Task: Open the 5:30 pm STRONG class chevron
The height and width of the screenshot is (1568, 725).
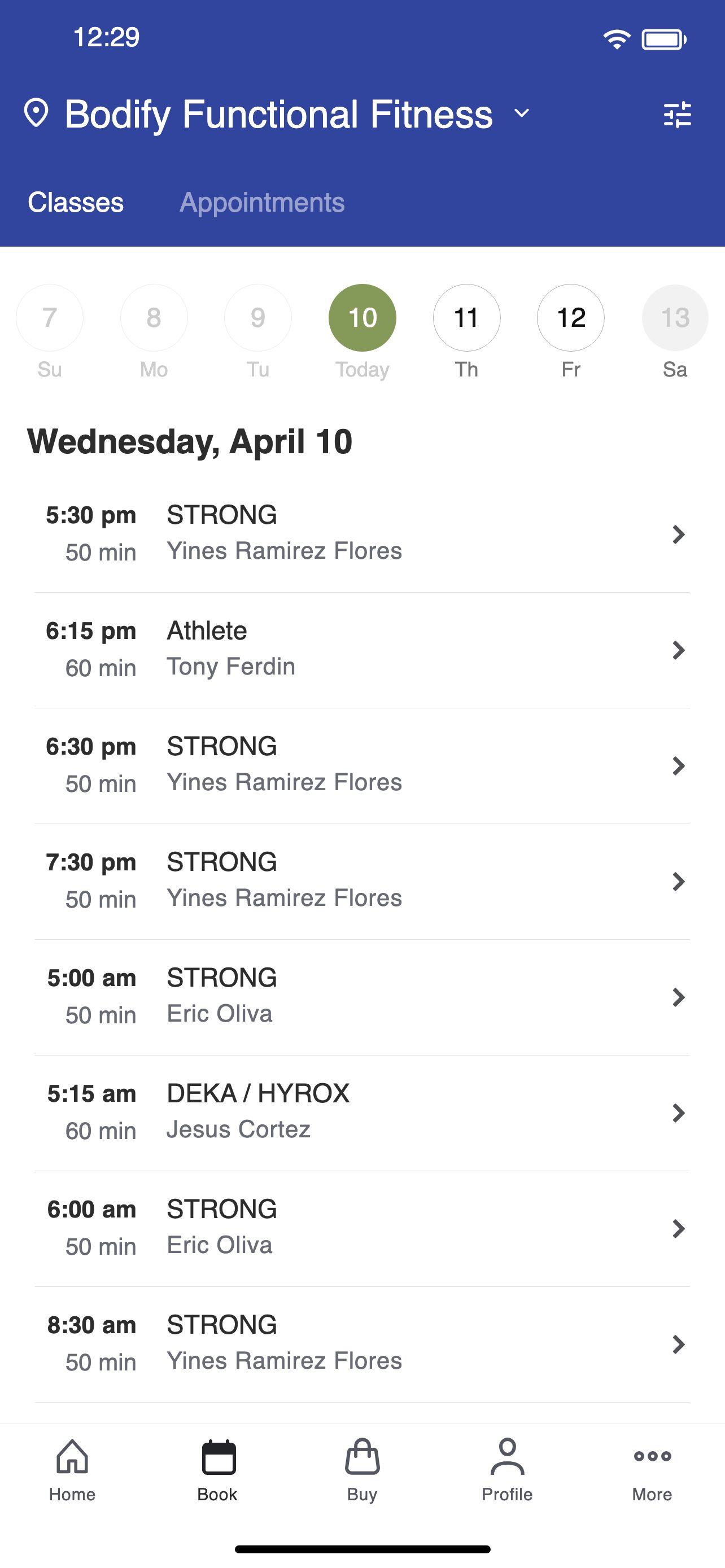Action: click(678, 534)
